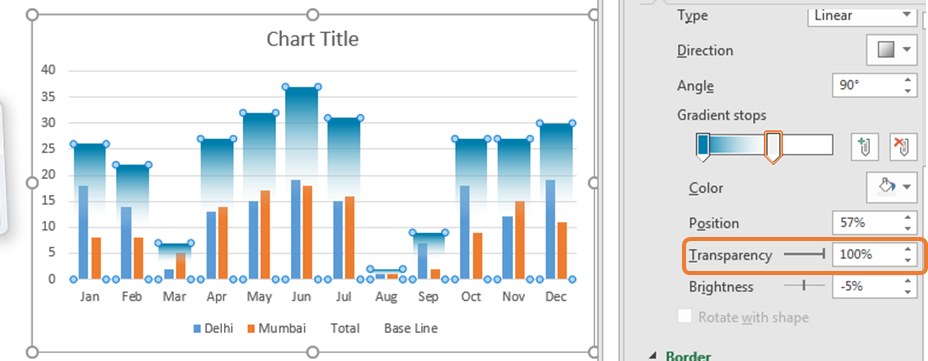Open the Color fill bucket picker
928x361 pixels.
pyautogui.click(x=892, y=188)
